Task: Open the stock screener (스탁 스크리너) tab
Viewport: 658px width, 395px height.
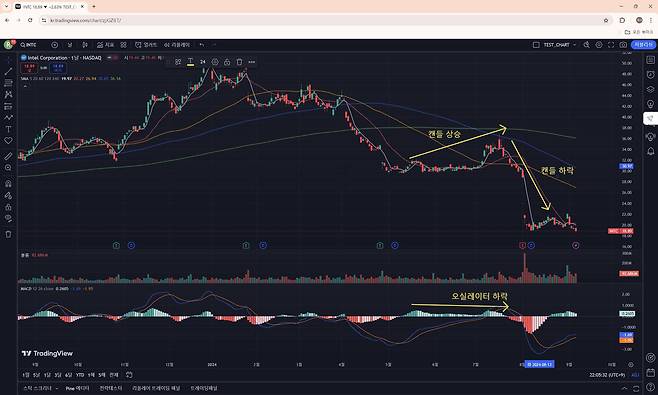Action: (x=37, y=388)
